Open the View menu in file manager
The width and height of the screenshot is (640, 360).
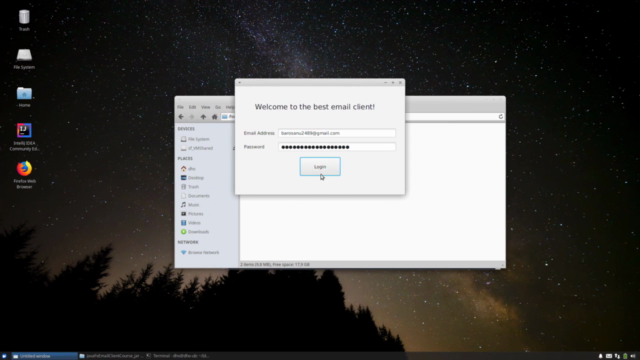(205, 107)
